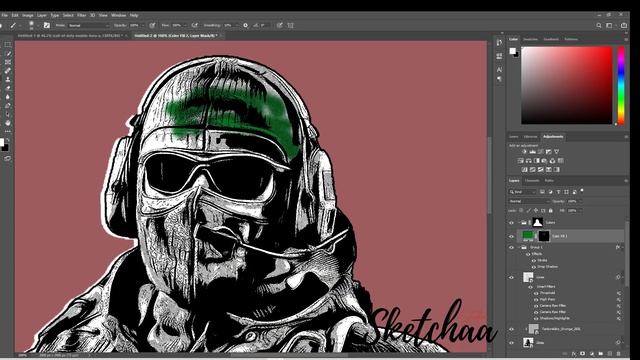Screen dimensions: 640x360
Task: Toggle visibility of the High Pass filter
Action: (x=536, y=299)
